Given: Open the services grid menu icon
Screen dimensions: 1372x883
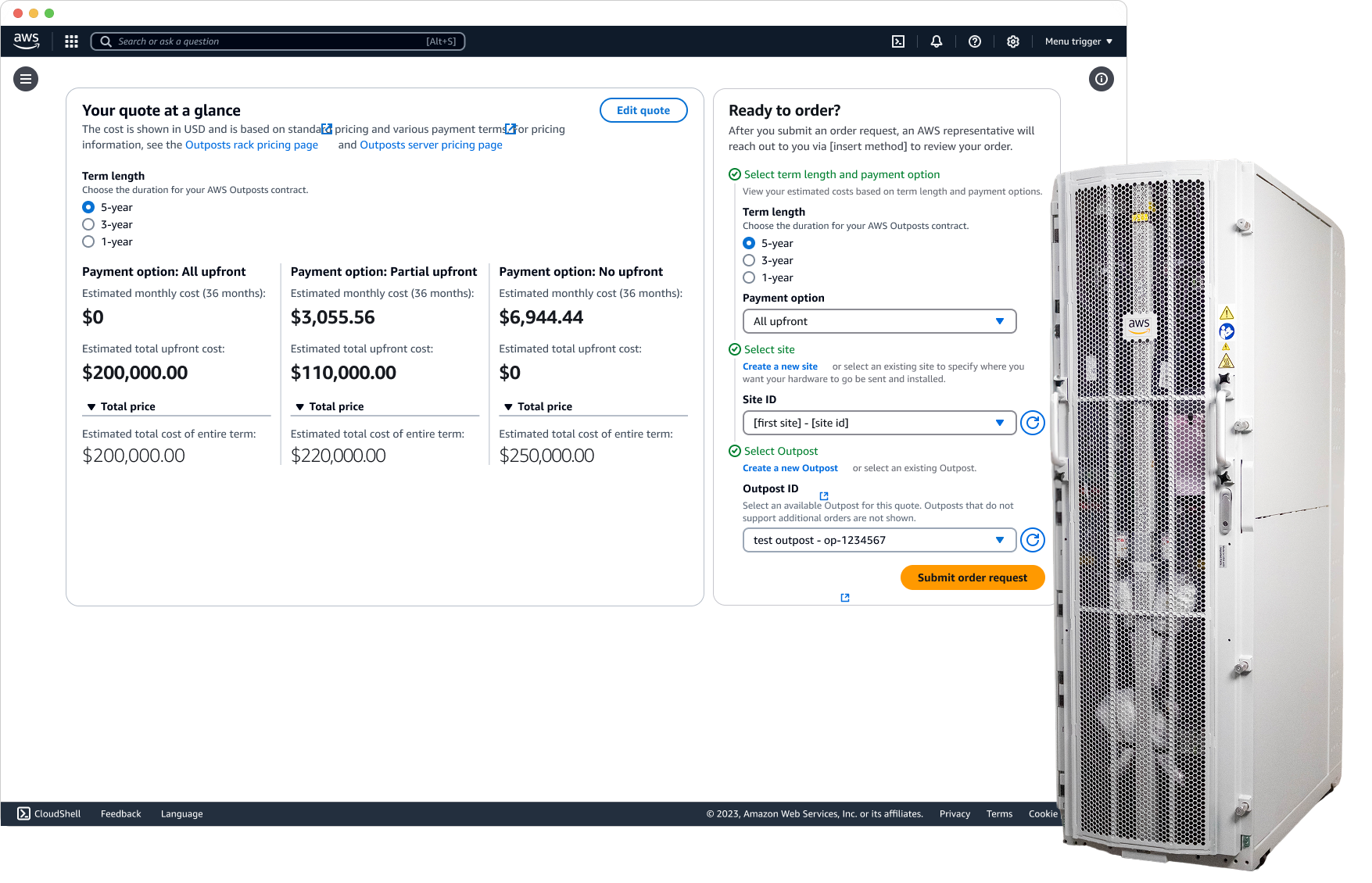Looking at the screenshot, I should (71, 41).
